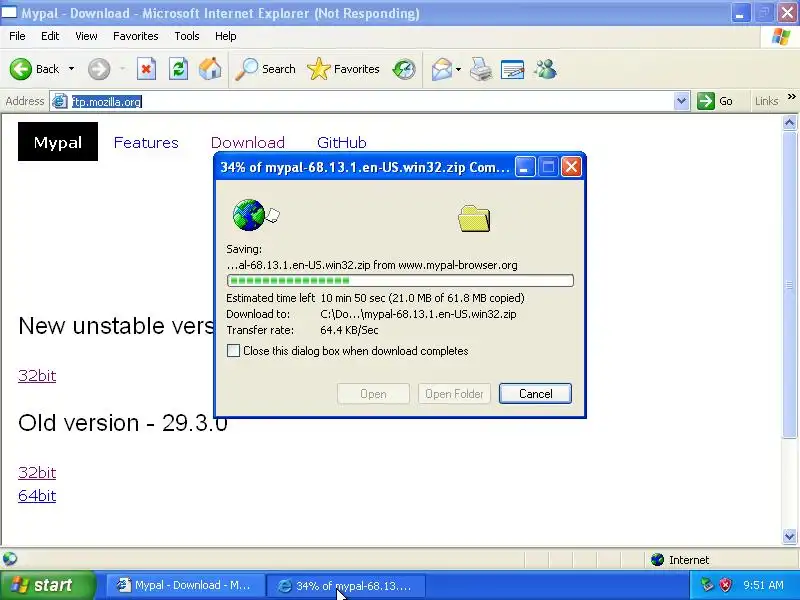Click the page scrollbar up arrow
This screenshot has height=600, width=800.
tap(789, 122)
